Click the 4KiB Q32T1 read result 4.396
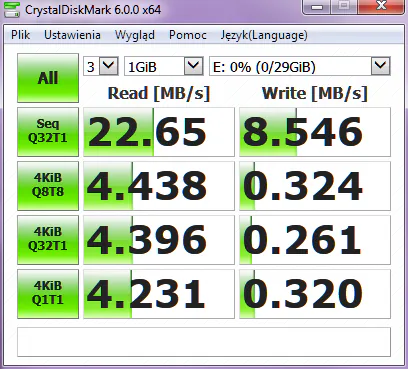The image size is (408, 369). (159, 240)
